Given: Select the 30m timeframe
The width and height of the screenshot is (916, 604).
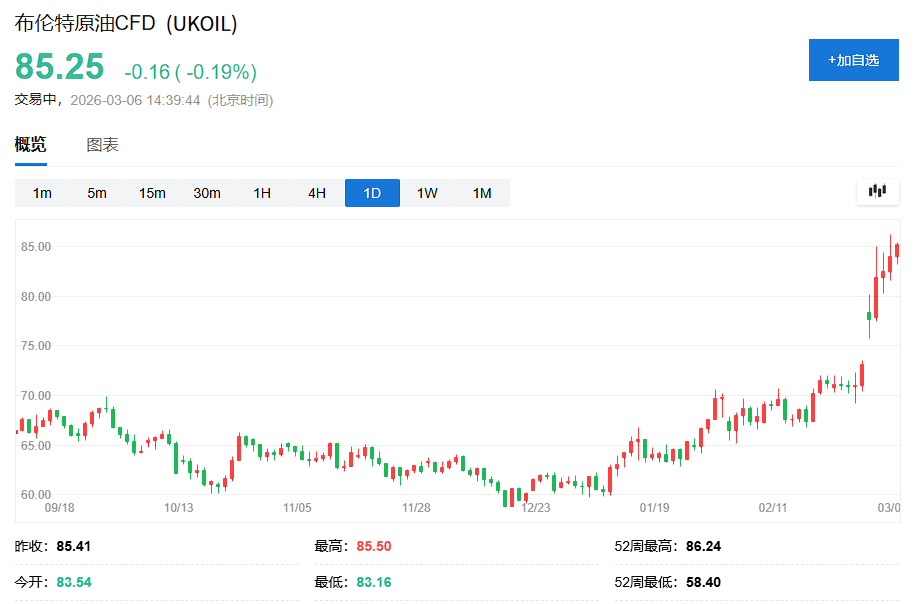Looking at the screenshot, I should point(207,194).
